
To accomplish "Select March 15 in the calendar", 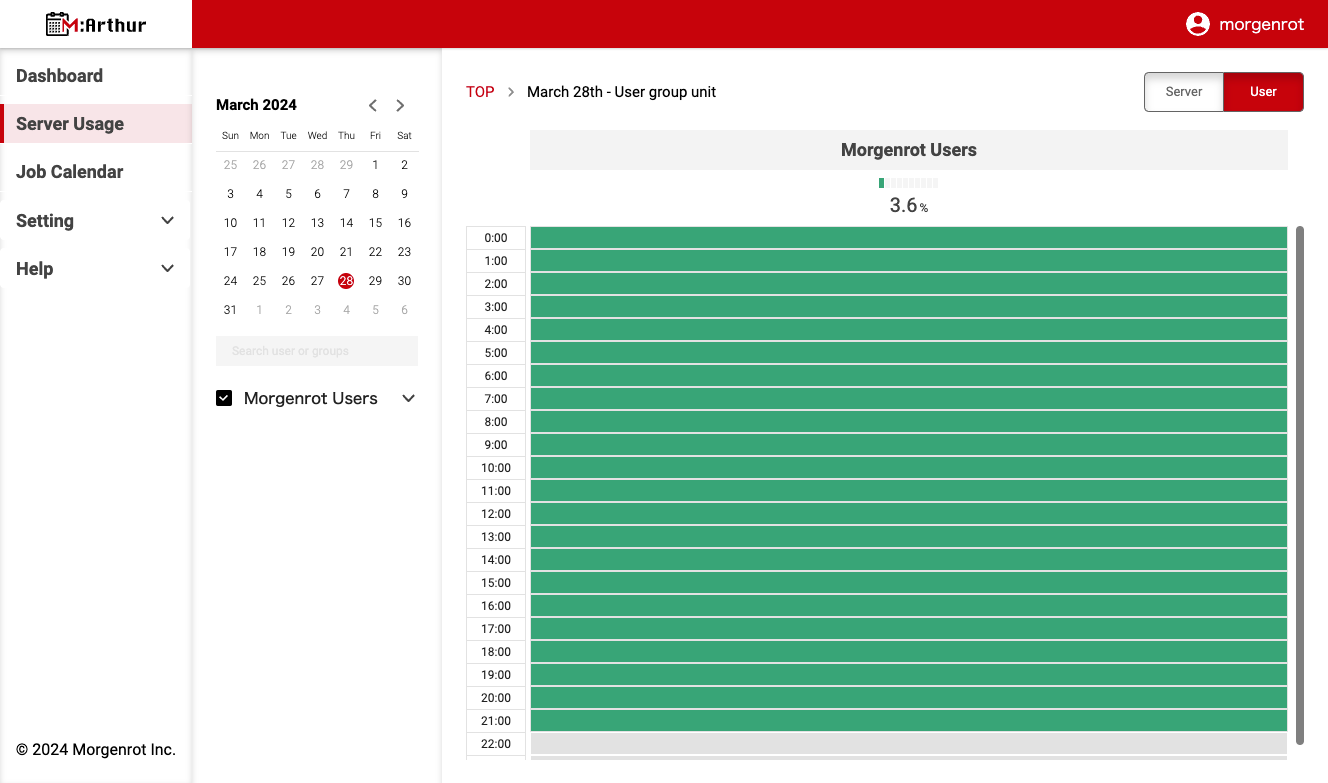I will click(375, 223).
